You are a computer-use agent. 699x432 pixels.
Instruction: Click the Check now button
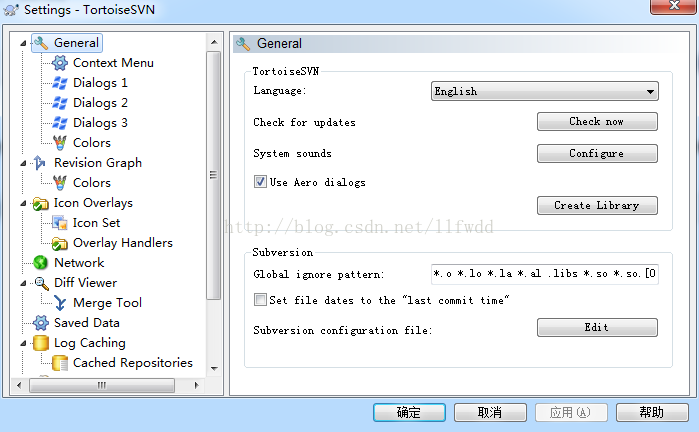[597, 121]
